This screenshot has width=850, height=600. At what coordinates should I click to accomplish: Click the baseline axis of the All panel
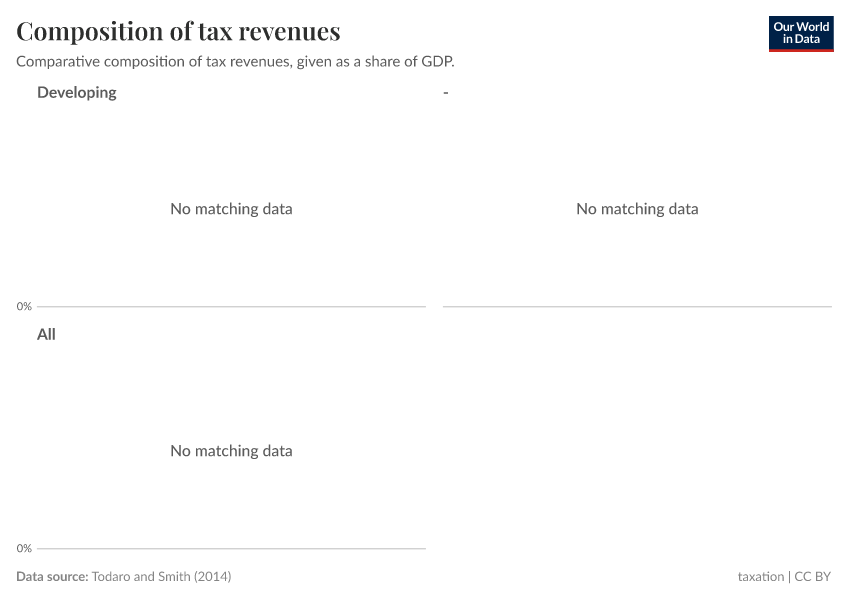pyautogui.click(x=231, y=548)
